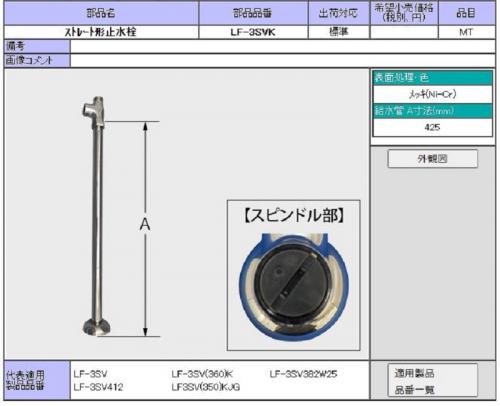This screenshot has height=406, width=500.
Task: Click the LF-3SV382W25 product number
Action: point(303,374)
